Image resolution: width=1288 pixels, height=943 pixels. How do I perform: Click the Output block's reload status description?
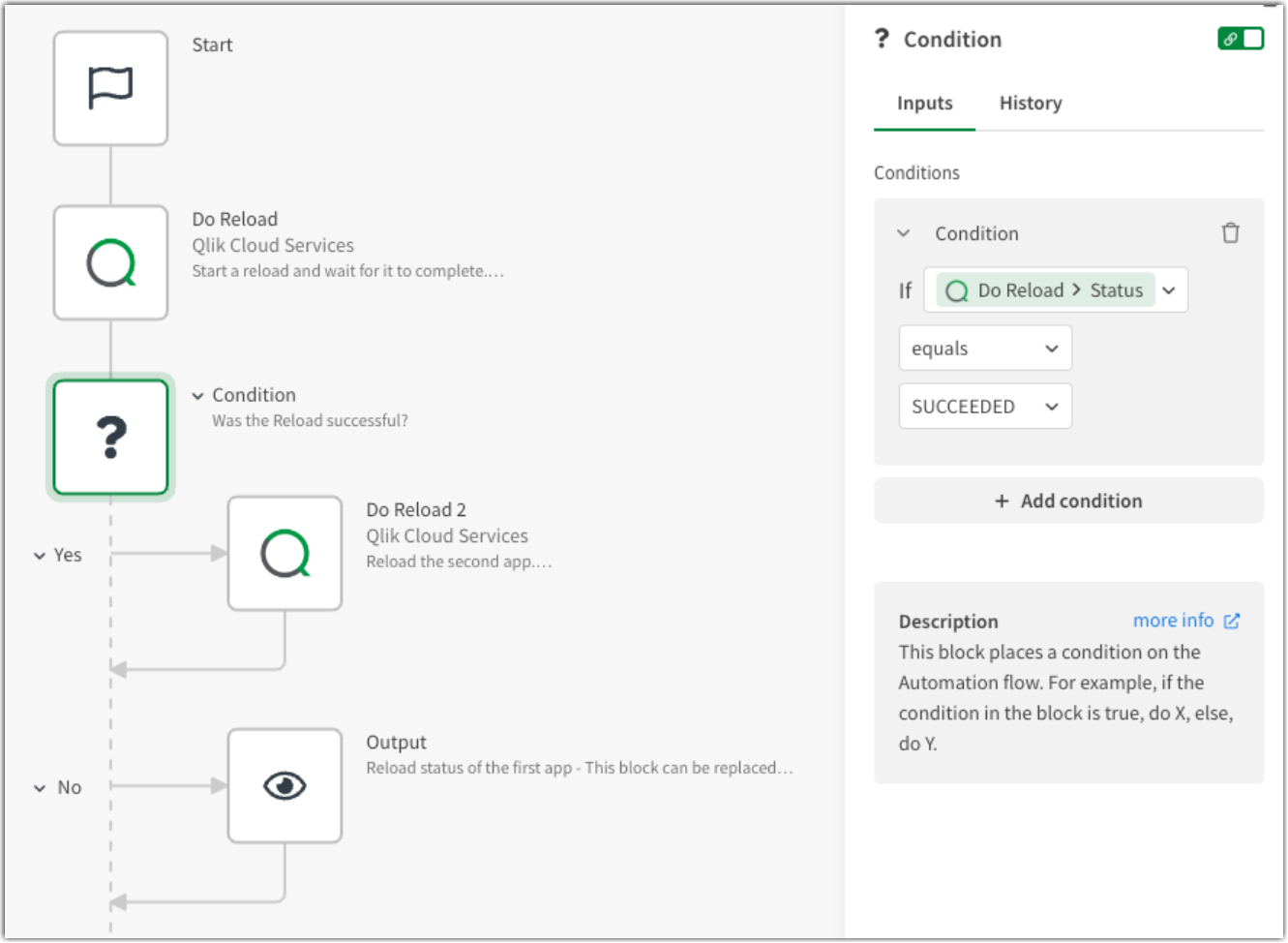tap(579, 768)
